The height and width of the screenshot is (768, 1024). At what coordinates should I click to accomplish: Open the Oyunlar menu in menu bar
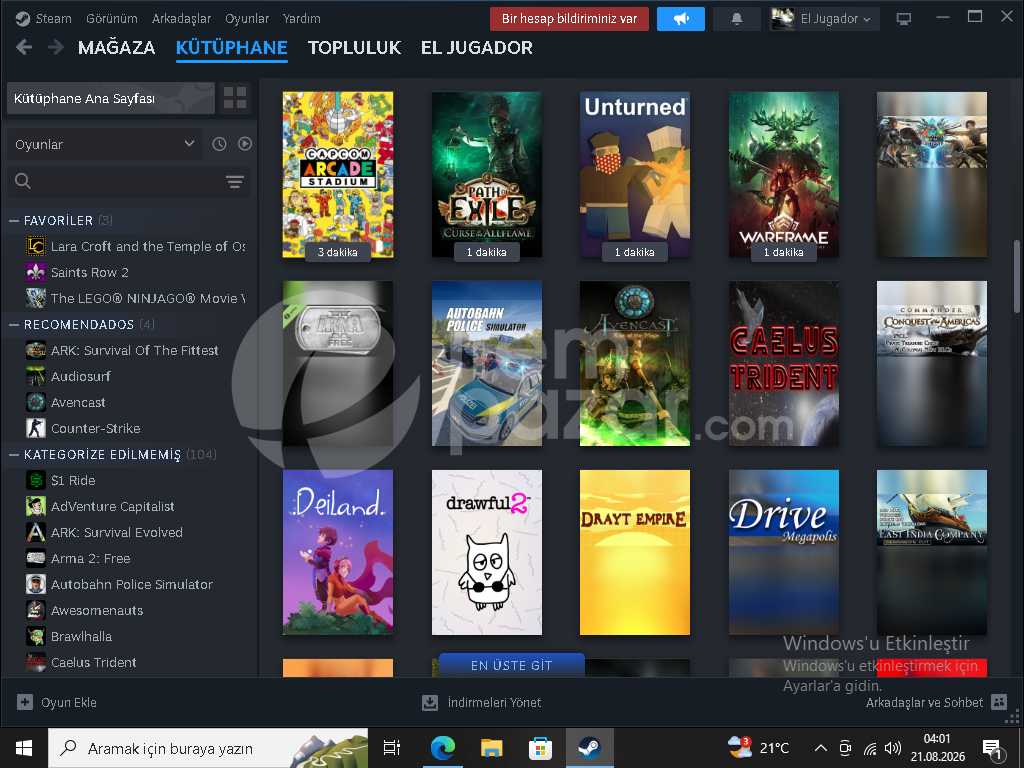pyautogui.click(x=247, y=19)
